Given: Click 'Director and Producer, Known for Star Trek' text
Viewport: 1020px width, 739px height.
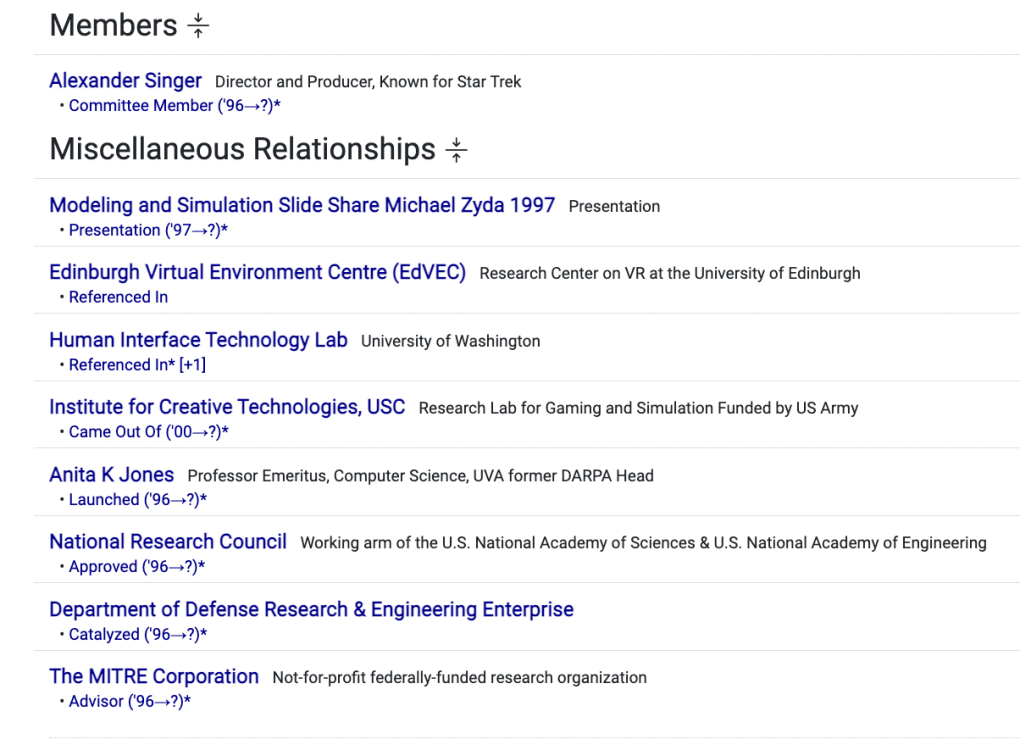Looking at the screenshot, I should tap(368, 82).
